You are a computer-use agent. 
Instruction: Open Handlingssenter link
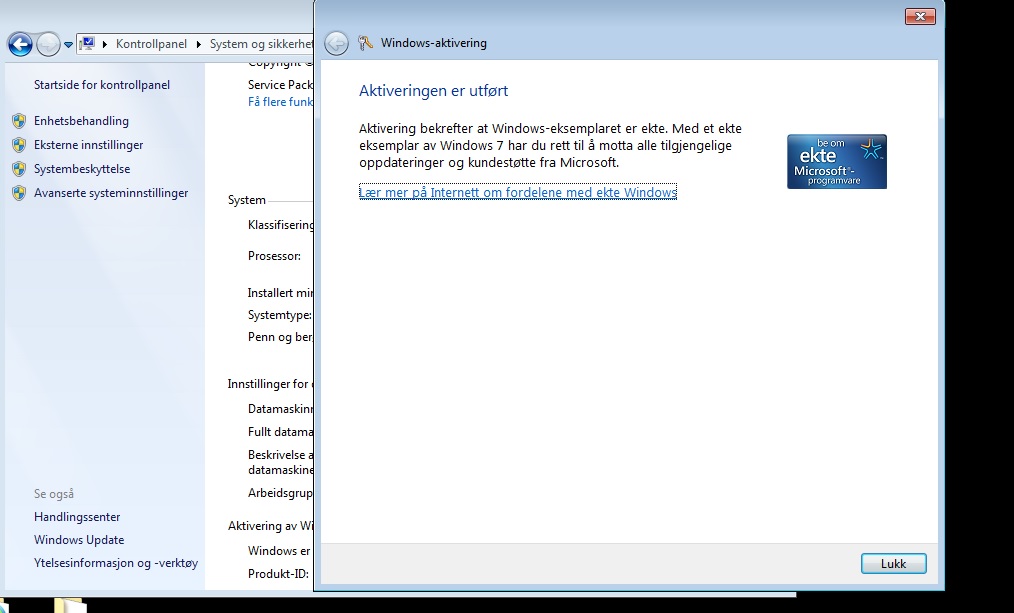pyautogui.click(x=77, y=517)
